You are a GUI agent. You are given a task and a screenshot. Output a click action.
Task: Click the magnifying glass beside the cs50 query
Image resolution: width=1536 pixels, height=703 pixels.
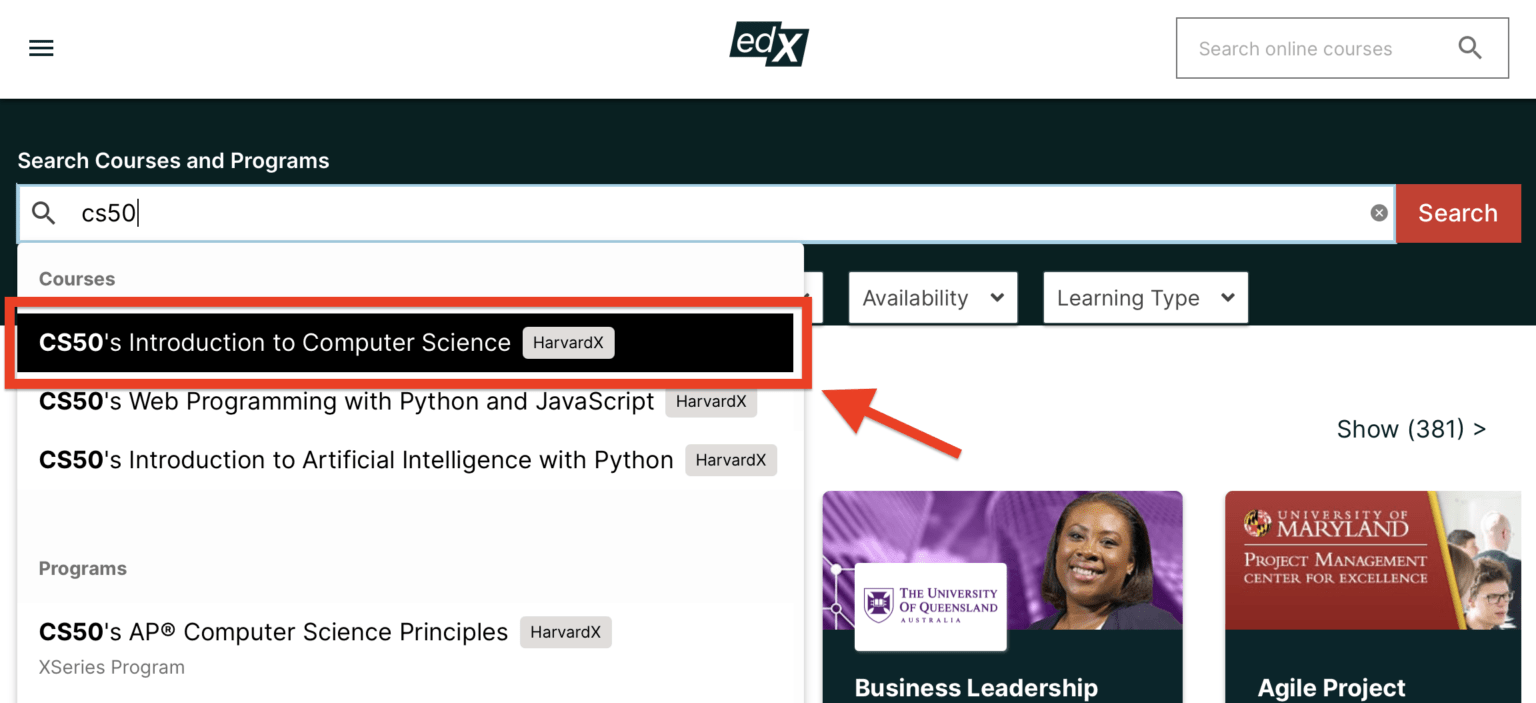pos(44,213)
